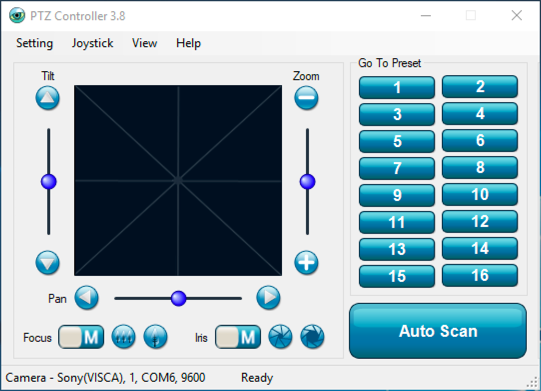
Task: Click the PTZ Controller eye app icon
Action: pyautogui.click(x=17, y=16)
